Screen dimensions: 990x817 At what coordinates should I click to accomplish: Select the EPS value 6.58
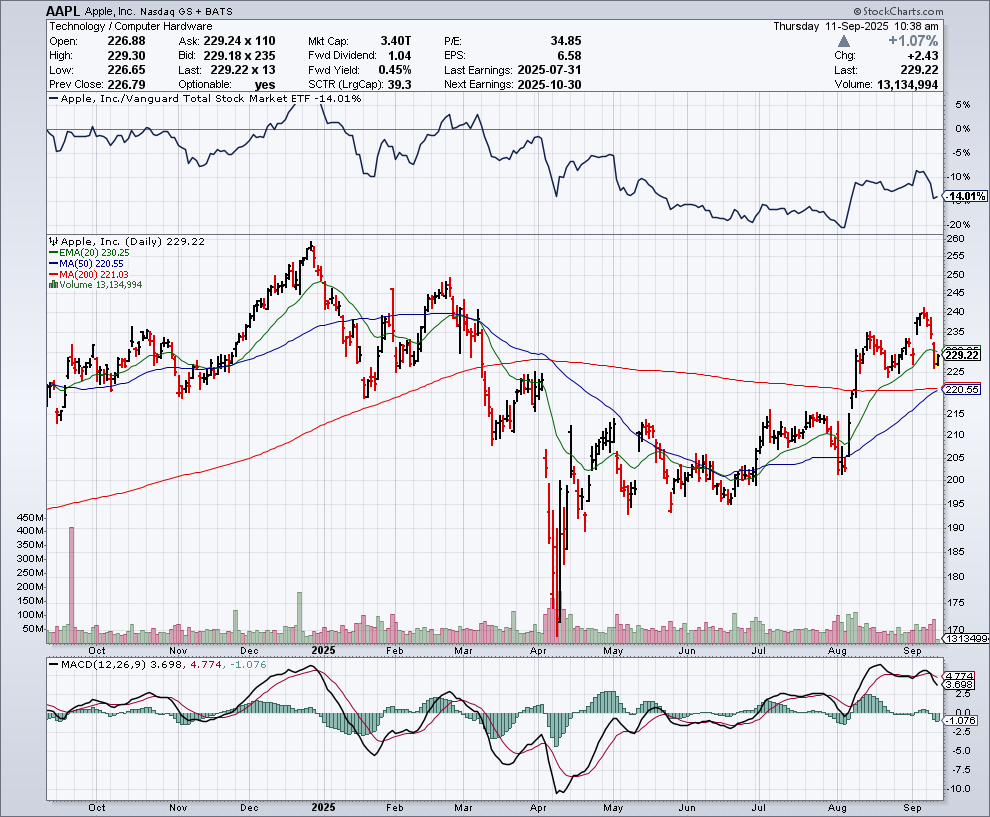coord(570,56)
